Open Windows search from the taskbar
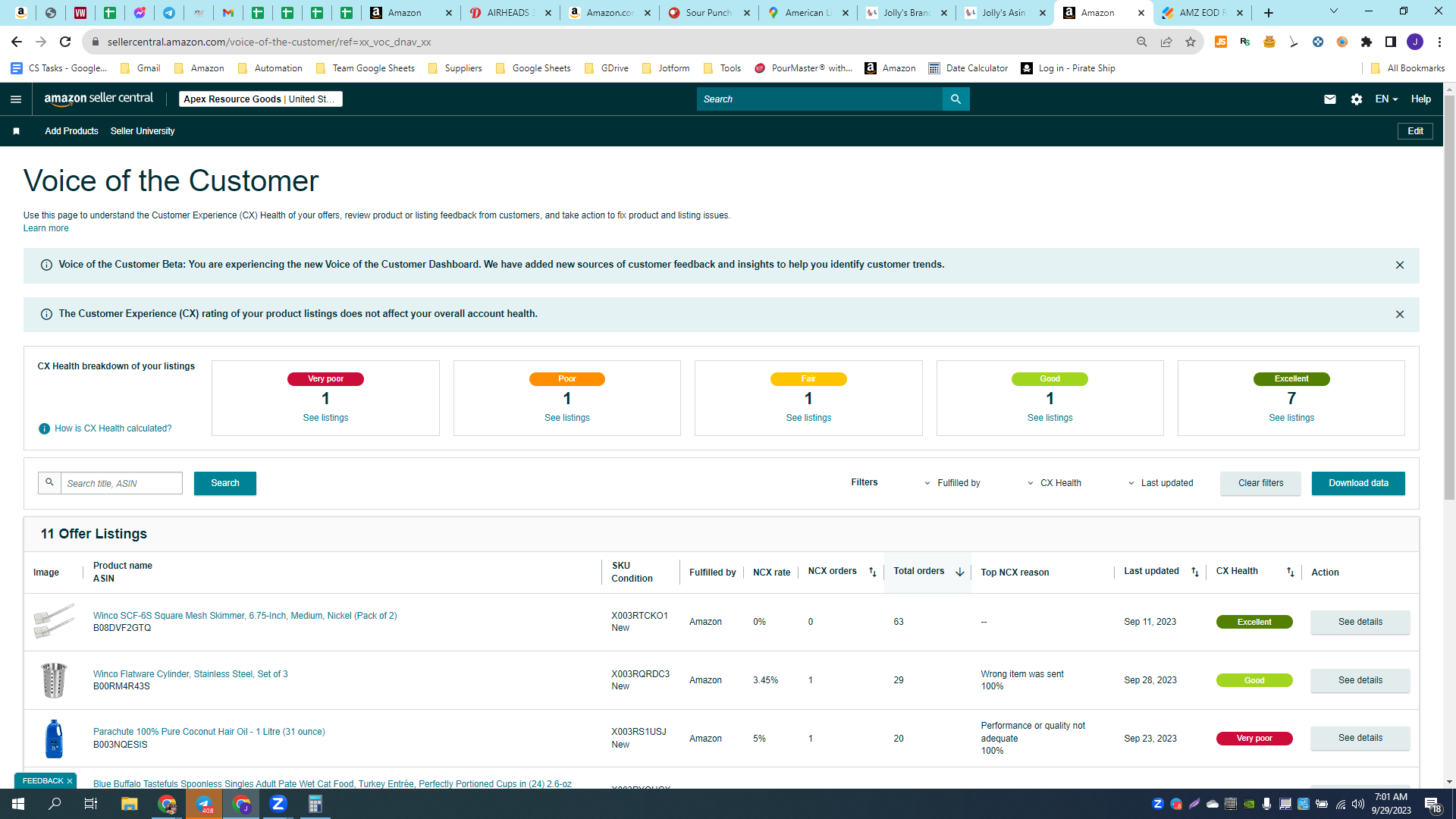 pos(55,804)
